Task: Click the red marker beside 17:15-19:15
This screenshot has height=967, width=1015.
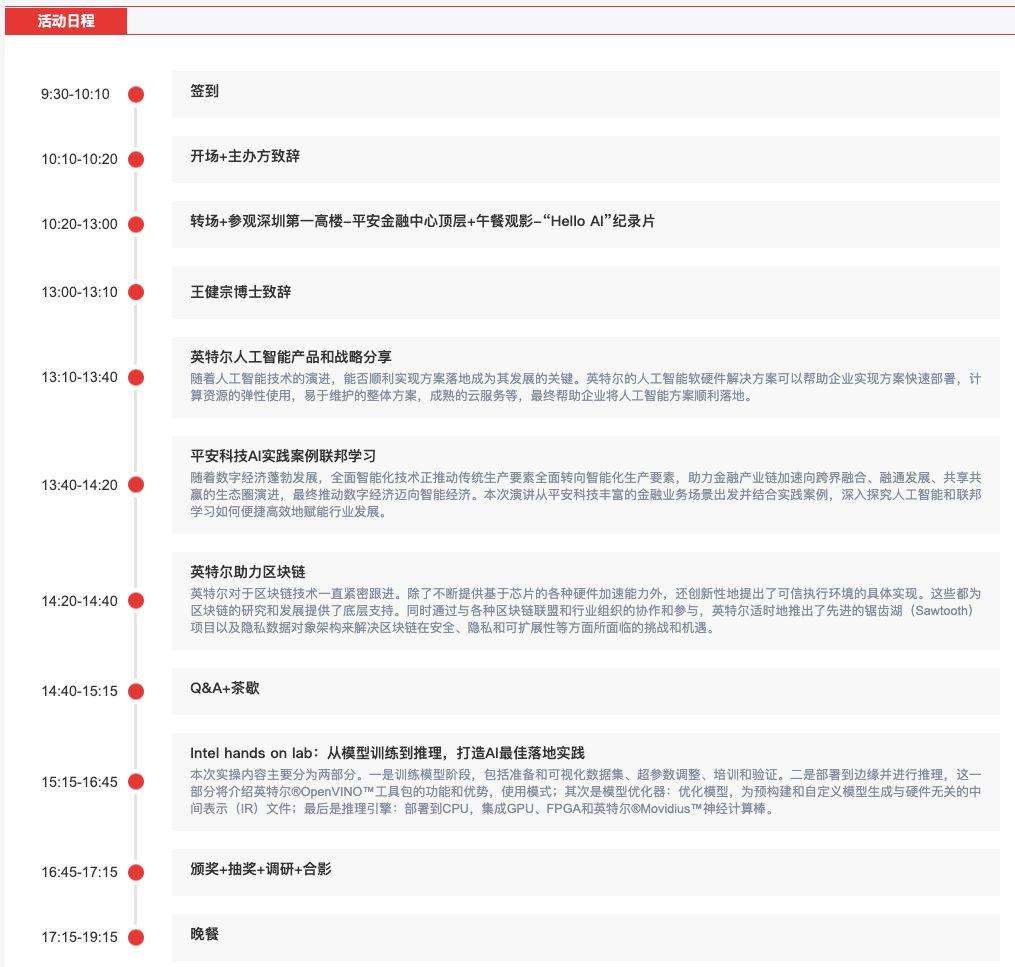Action: [x=136, y=937]
